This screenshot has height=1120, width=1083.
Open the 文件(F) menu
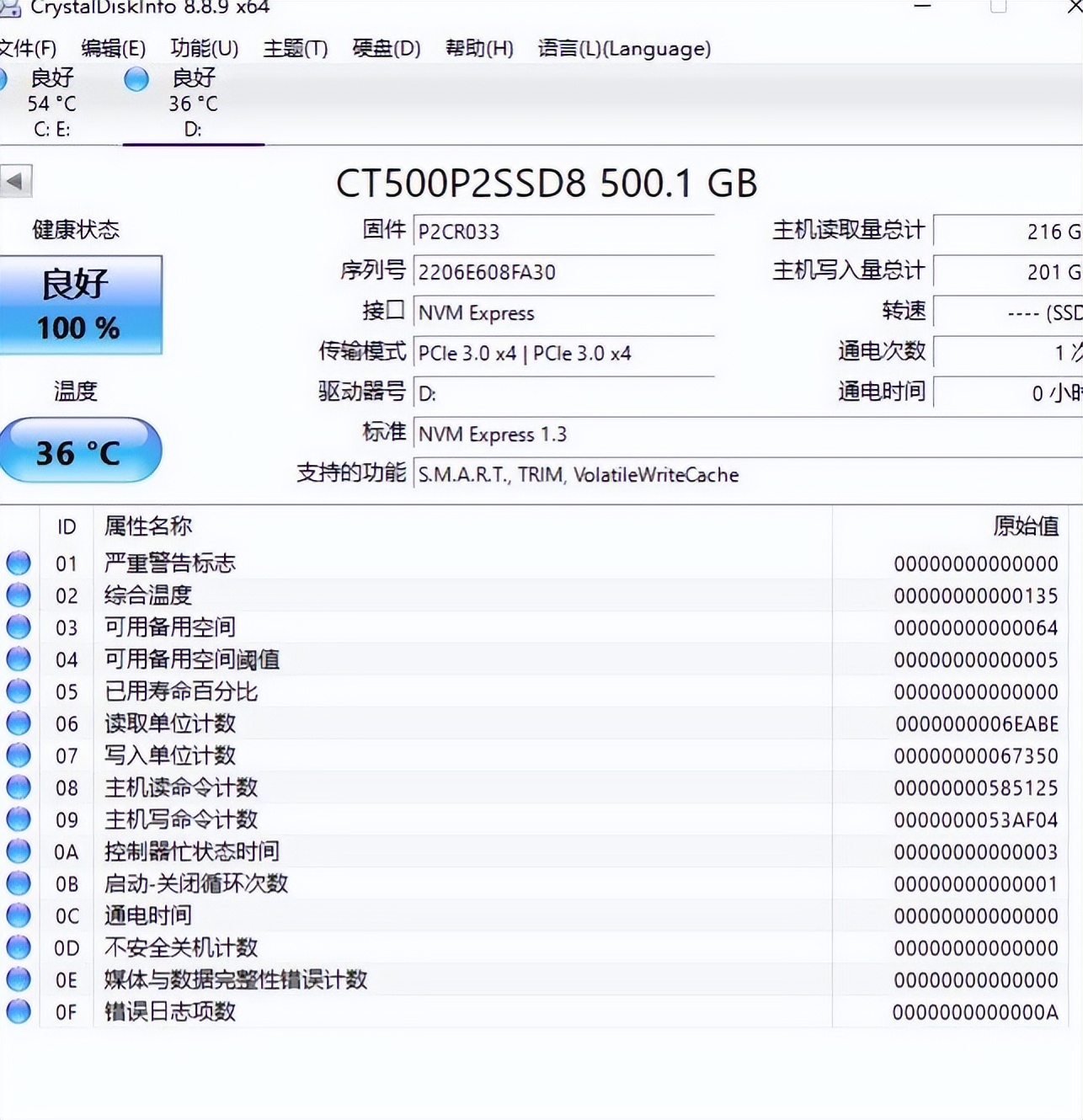click(28, 48)
